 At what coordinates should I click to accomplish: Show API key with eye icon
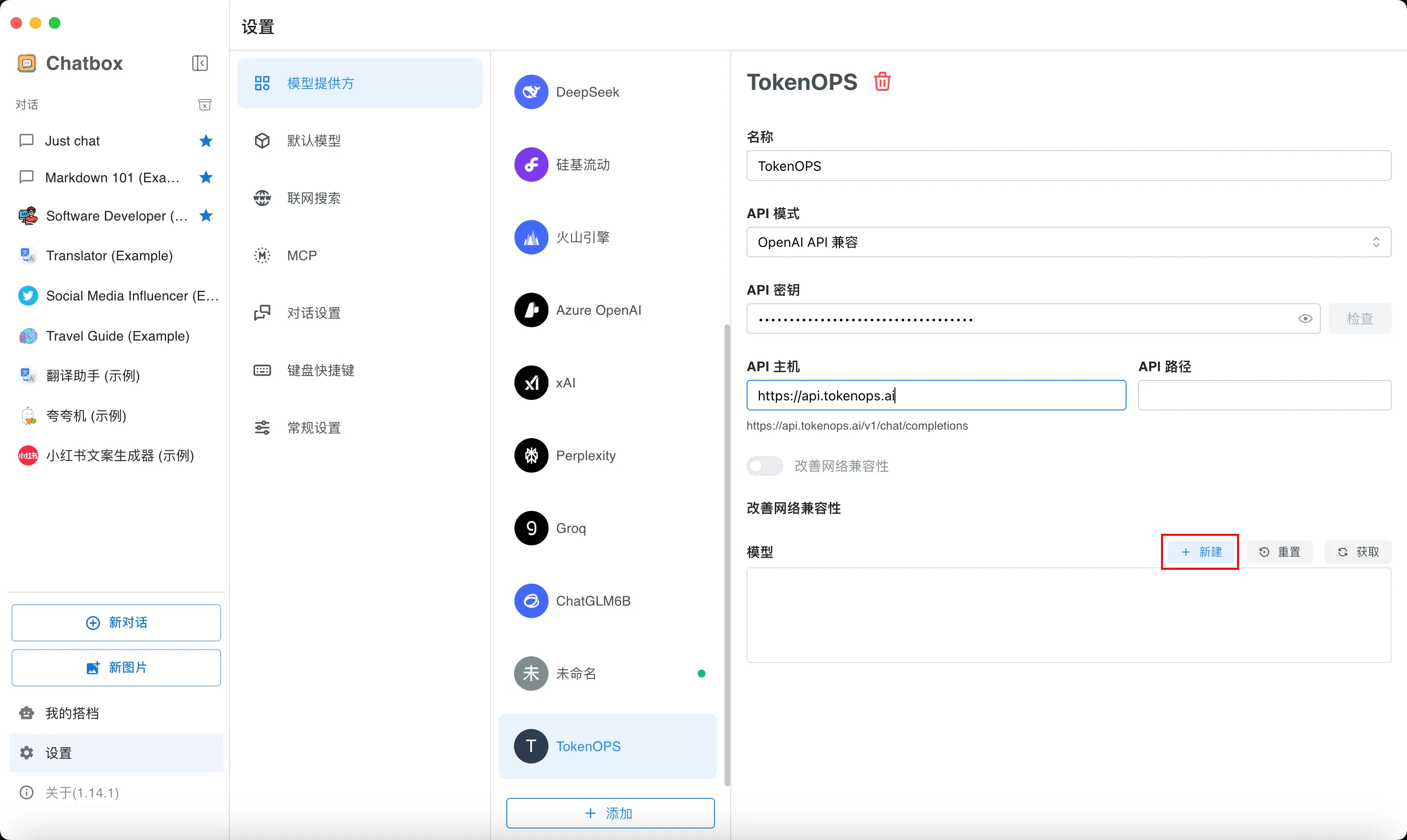point(1305,319)
